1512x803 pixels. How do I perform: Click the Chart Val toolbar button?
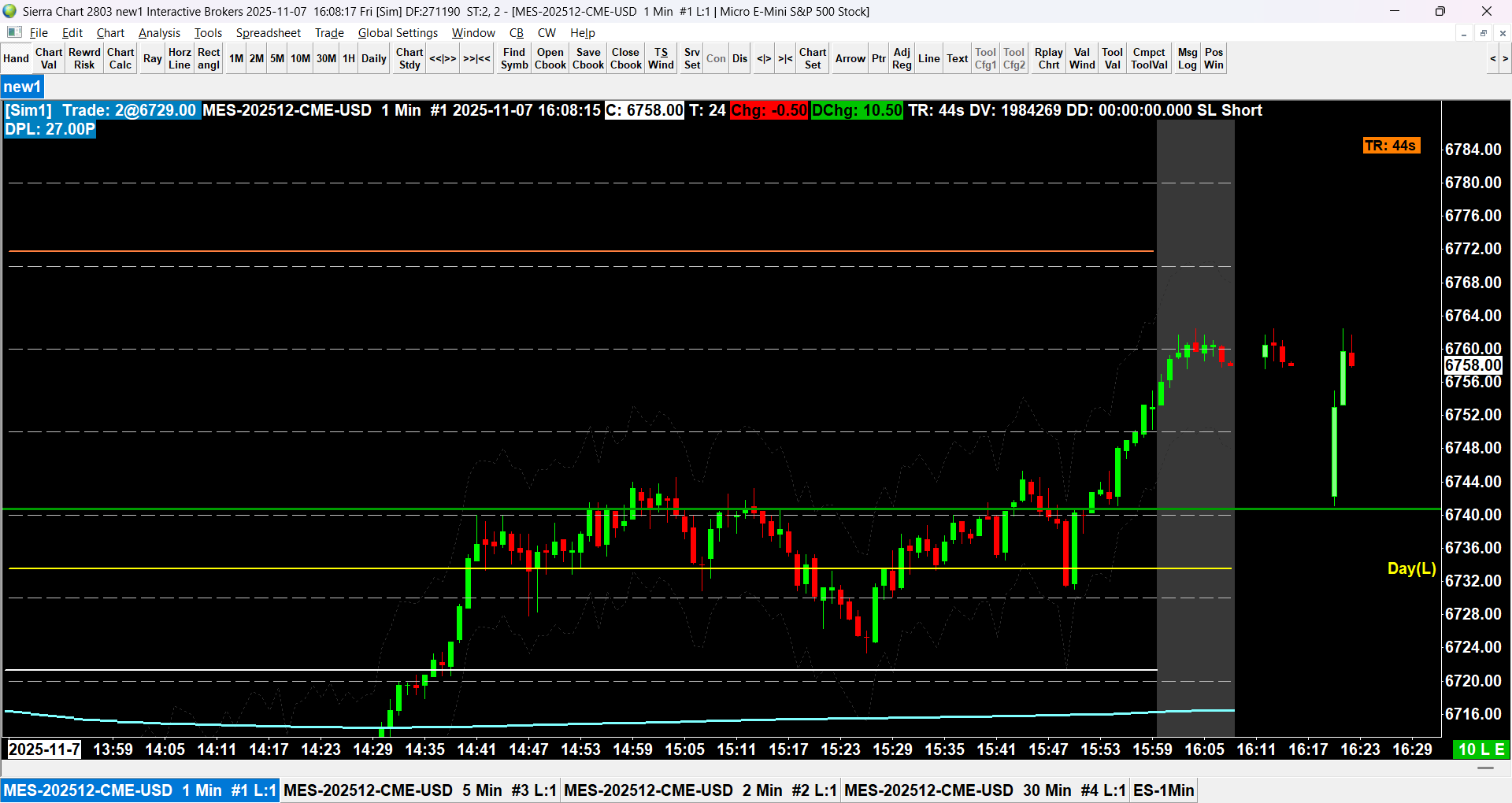click(49, 58)
